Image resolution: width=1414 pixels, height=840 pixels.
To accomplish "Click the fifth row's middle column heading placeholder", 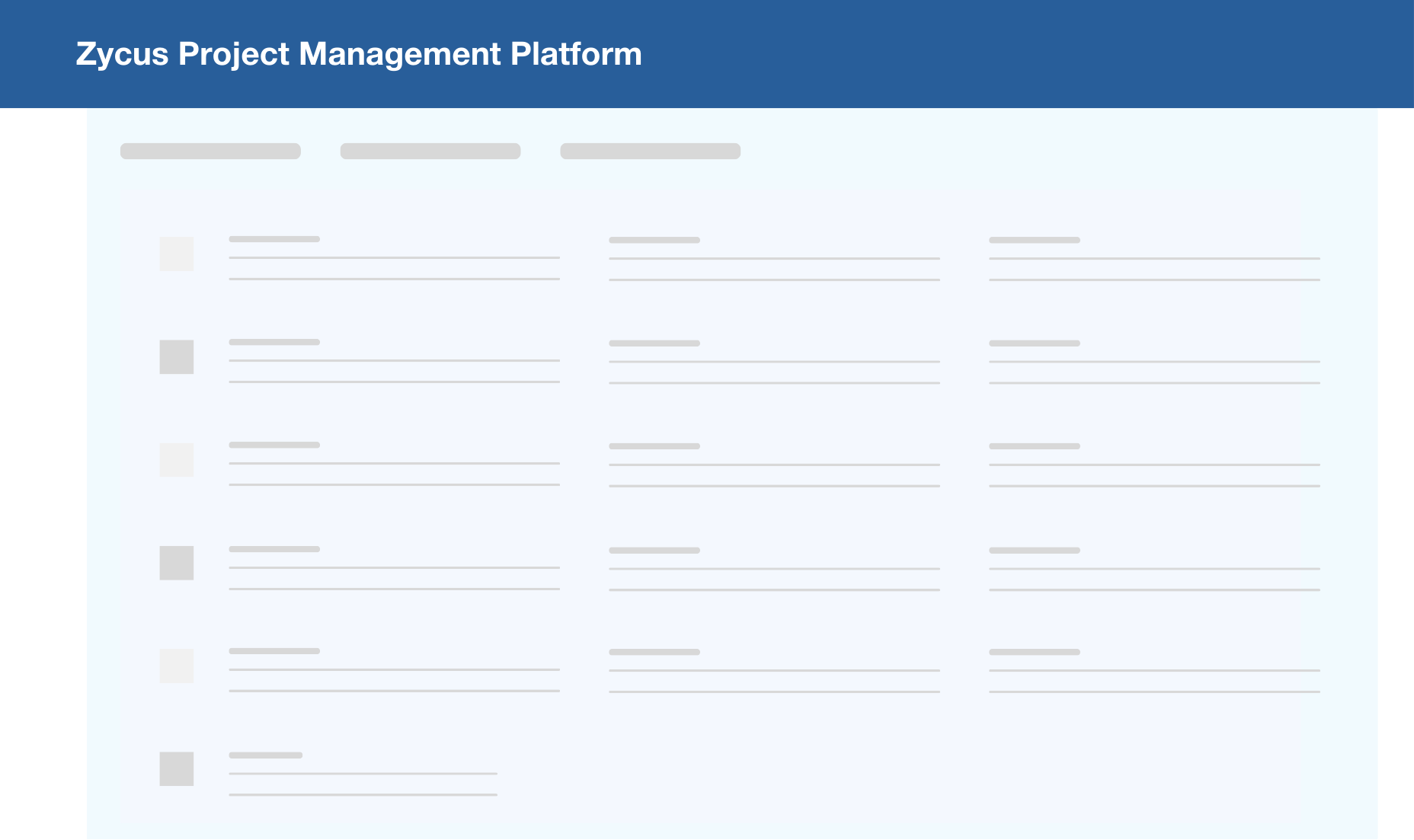I will pyautogui.click(x=654, y=652).
